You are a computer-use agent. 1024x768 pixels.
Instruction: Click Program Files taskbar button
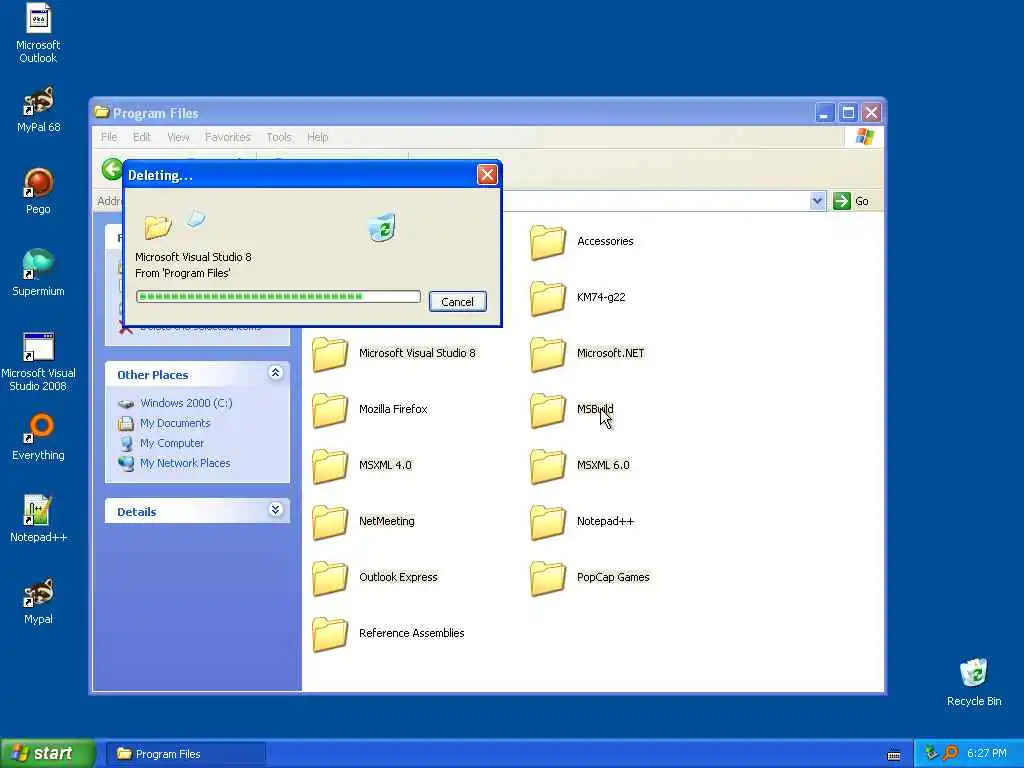tap(186, 754)
